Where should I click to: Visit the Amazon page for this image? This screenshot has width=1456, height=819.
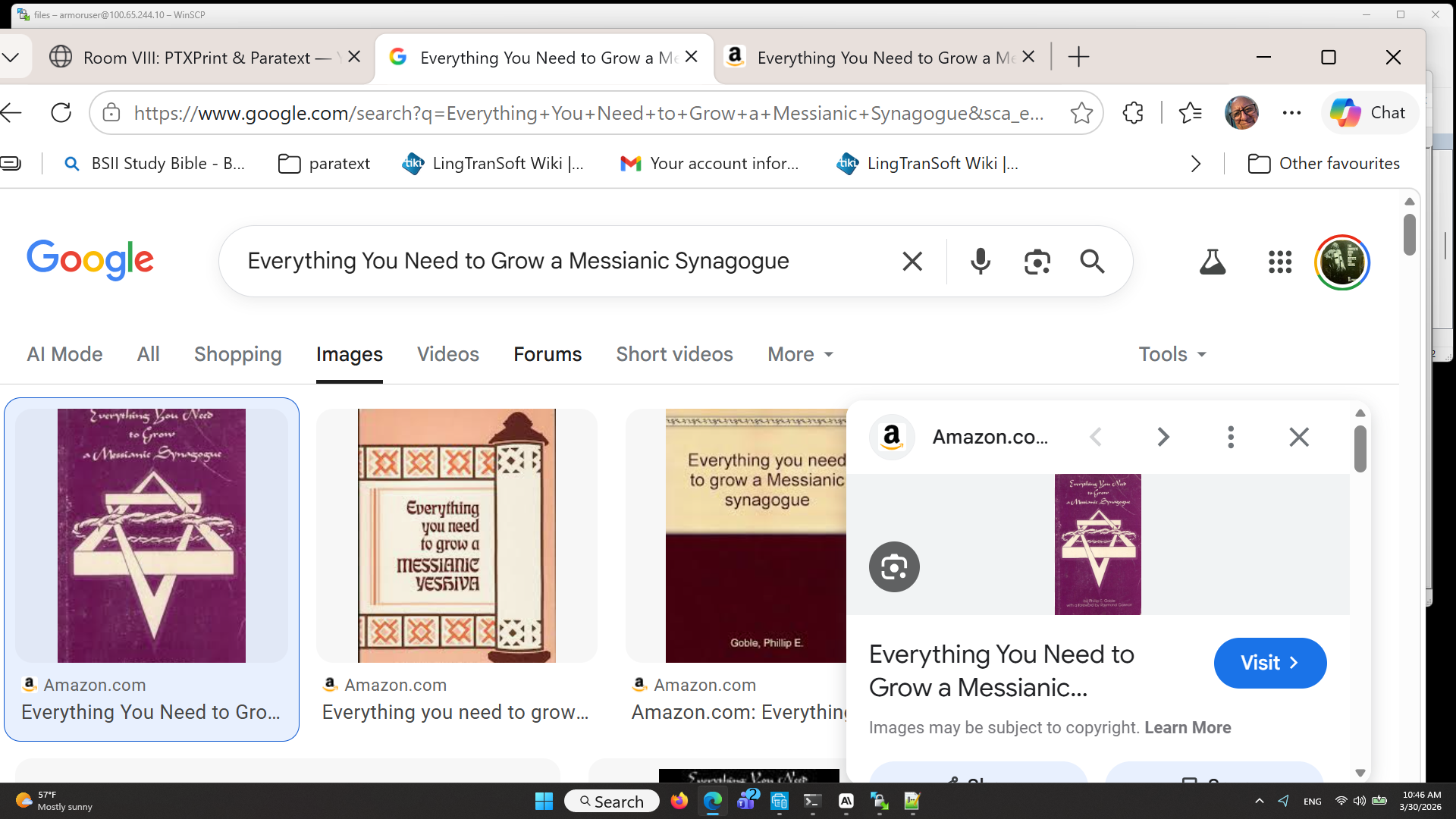click(1270, 663)
